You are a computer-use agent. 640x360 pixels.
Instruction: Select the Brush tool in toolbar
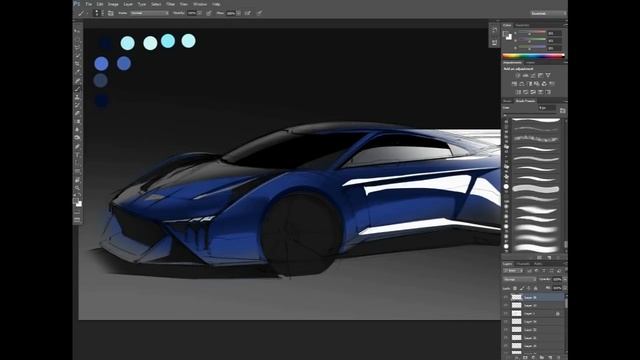(x=77, y=89)
